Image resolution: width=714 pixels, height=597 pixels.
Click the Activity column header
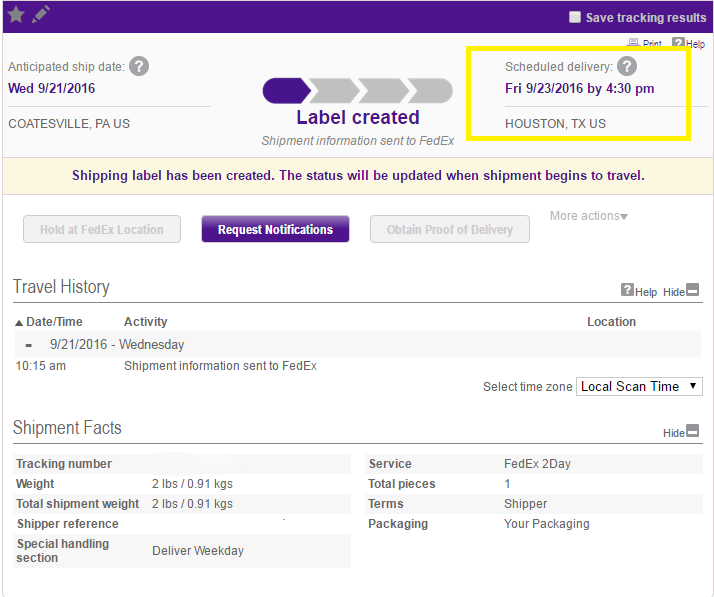146,322
